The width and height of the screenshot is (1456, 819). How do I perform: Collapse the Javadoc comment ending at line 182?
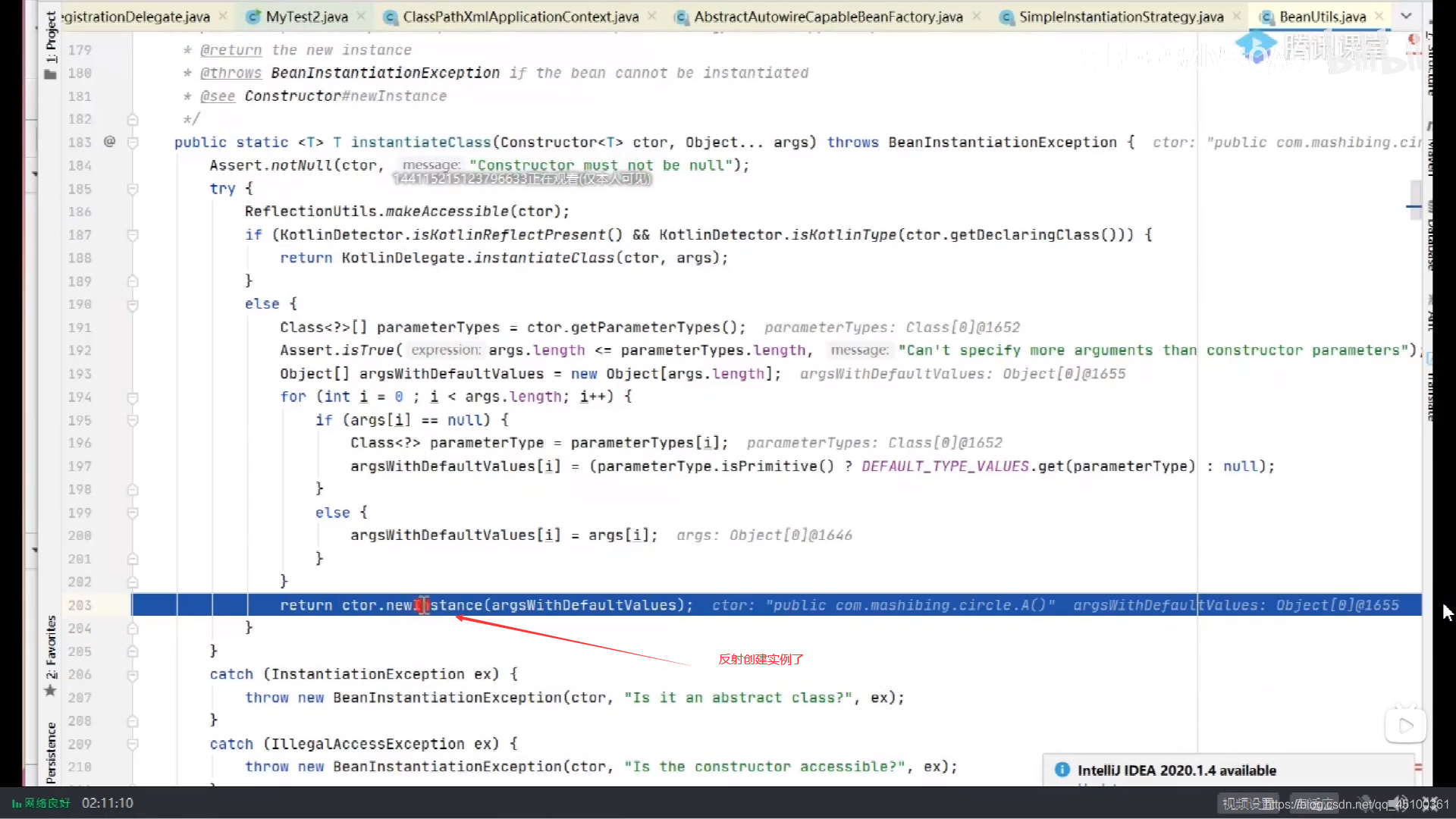(133, 120)
